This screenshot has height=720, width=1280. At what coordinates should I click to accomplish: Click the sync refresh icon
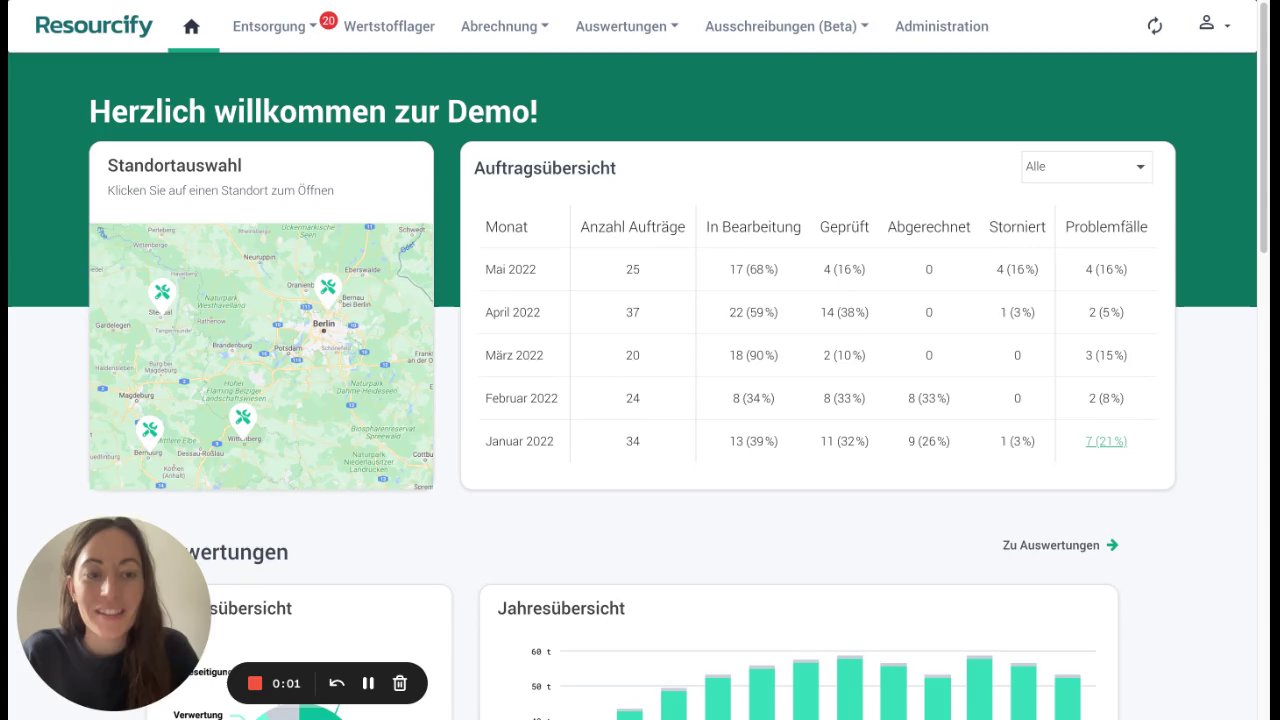pyautogui.click(x=1155, y=26)
